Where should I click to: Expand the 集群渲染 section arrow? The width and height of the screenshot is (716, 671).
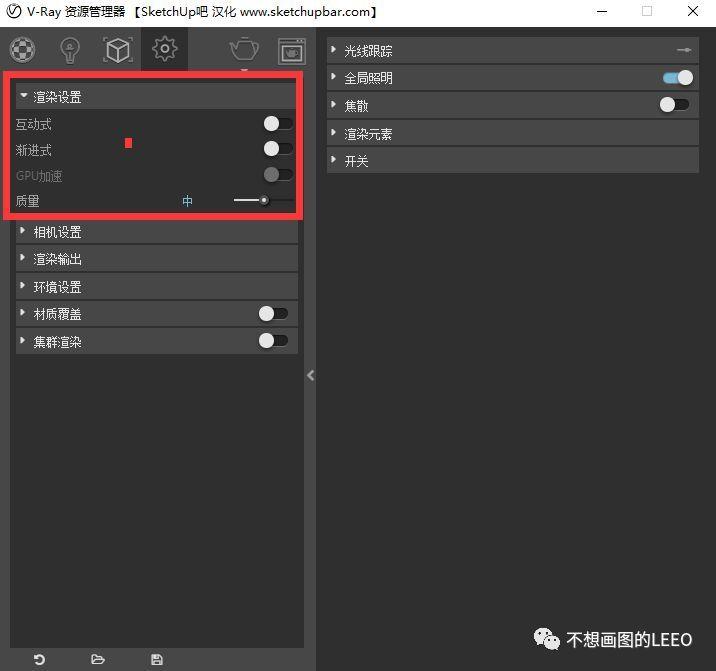tap(22, 341)
